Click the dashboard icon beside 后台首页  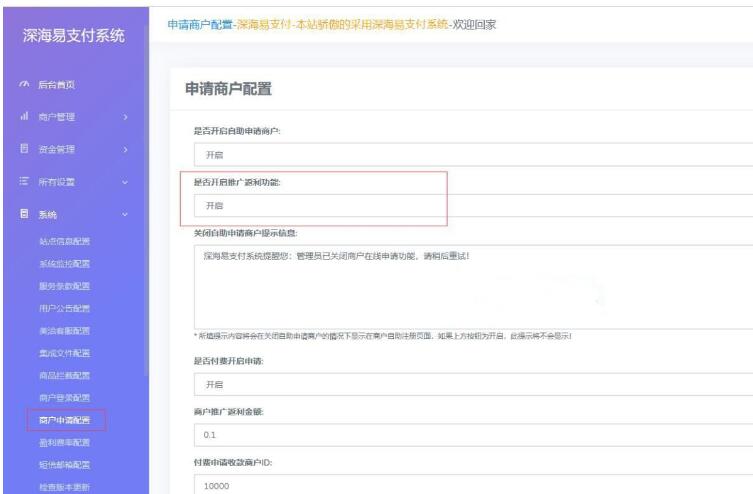24,84
